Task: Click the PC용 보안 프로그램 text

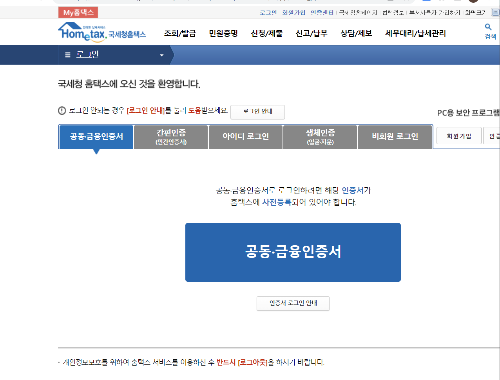Action: (x=469, y=113)
